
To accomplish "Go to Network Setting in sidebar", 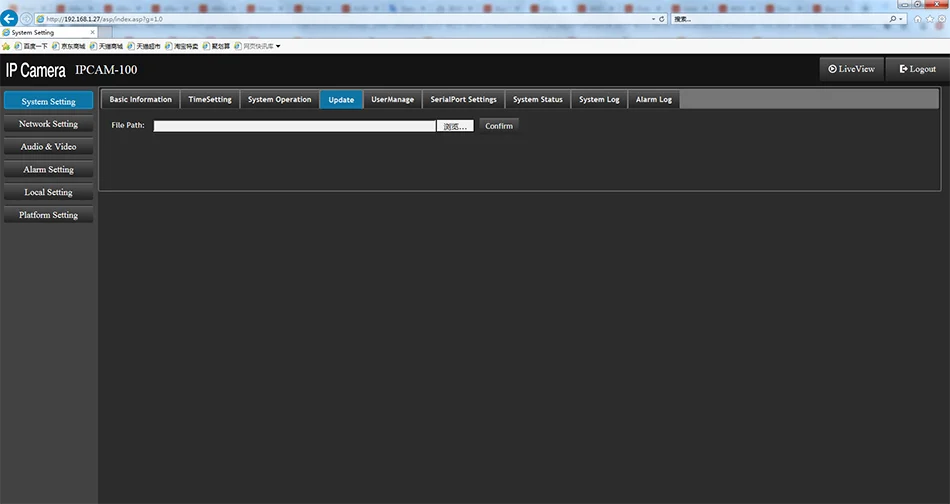I will pos(48,124).
